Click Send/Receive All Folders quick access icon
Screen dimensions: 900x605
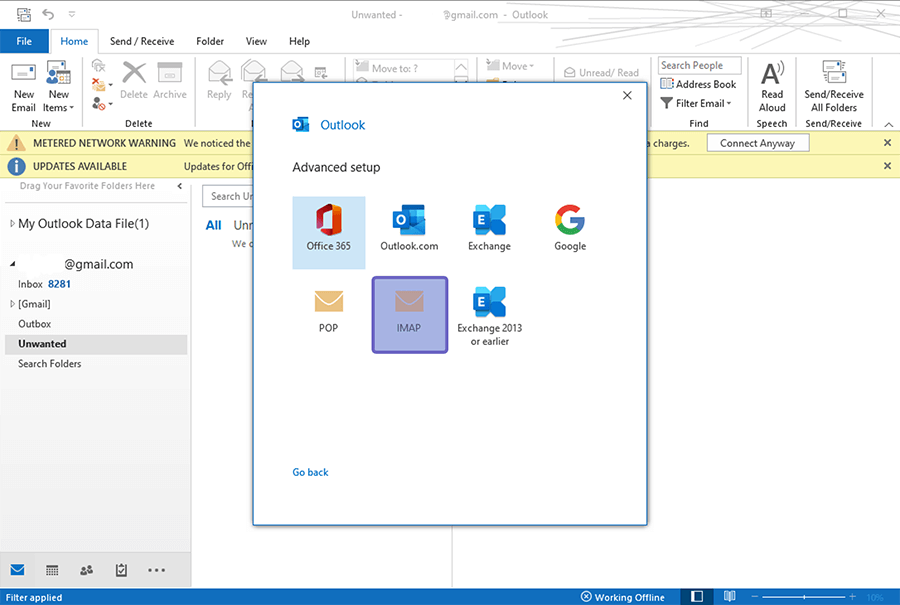(x=24, y=14)
